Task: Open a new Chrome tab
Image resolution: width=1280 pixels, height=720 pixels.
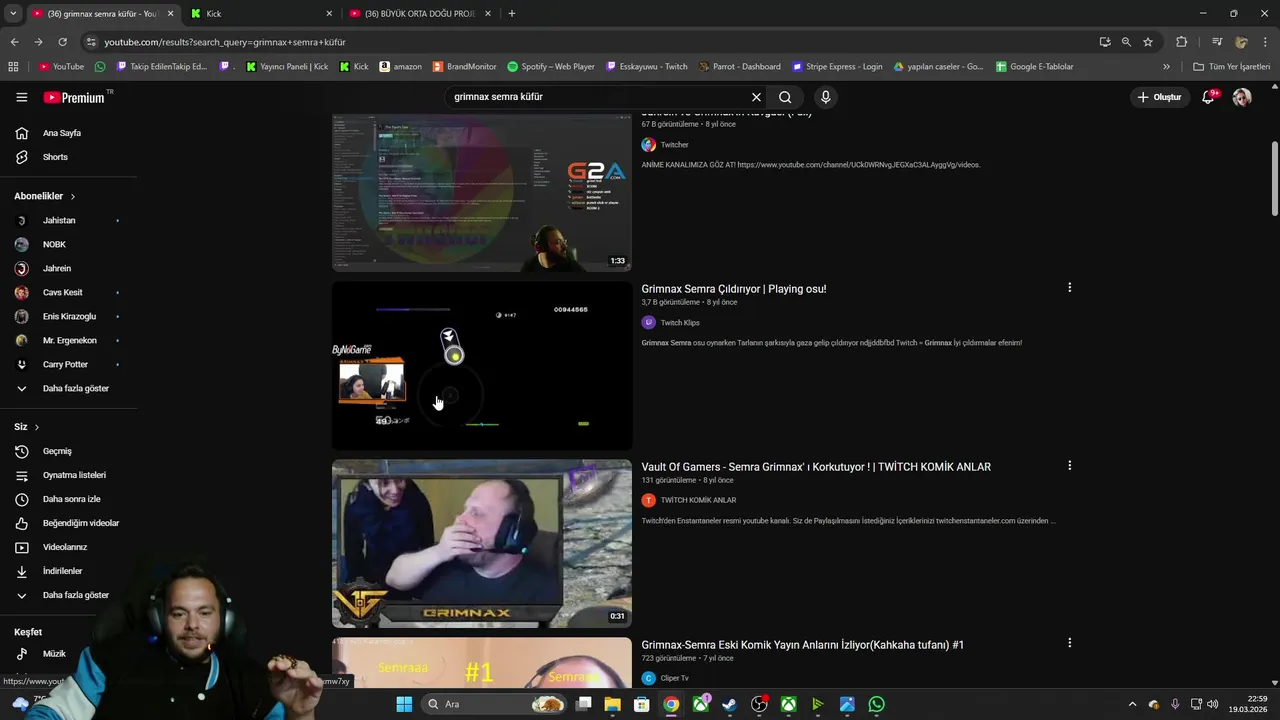Action: tap(512, 13)
